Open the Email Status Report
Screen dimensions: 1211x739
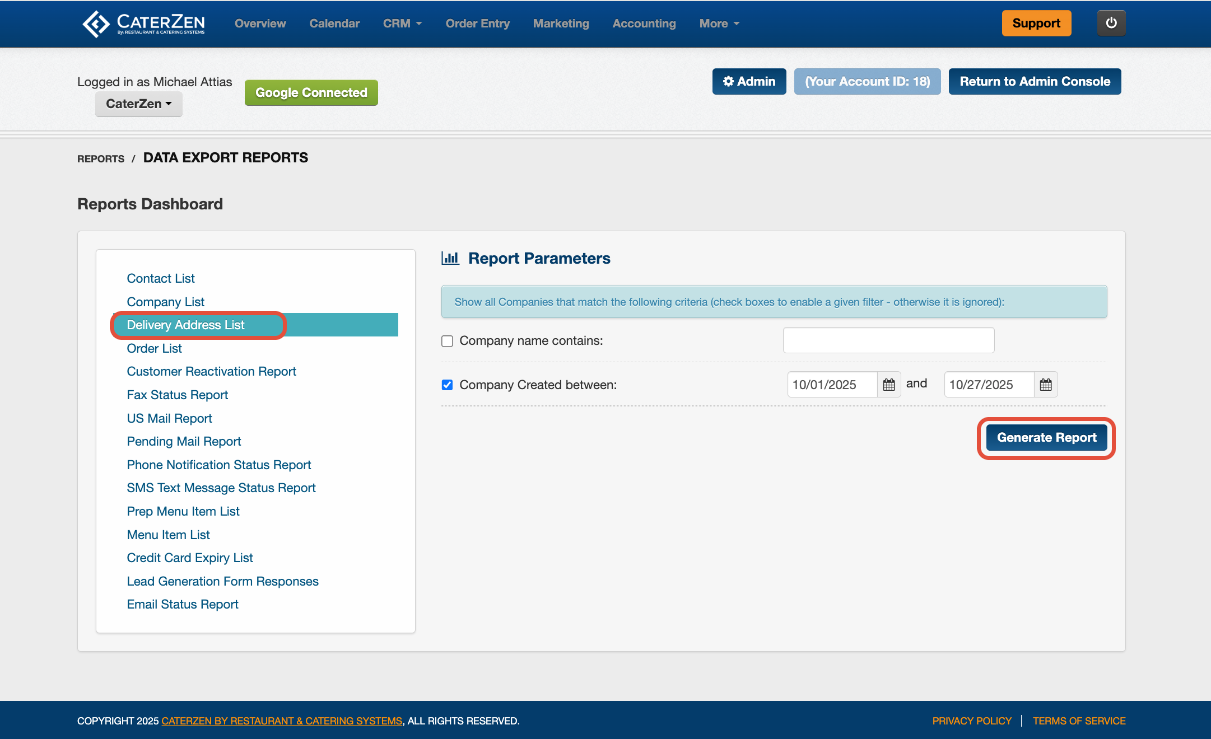pyautogui.click(x=183, y=605)
